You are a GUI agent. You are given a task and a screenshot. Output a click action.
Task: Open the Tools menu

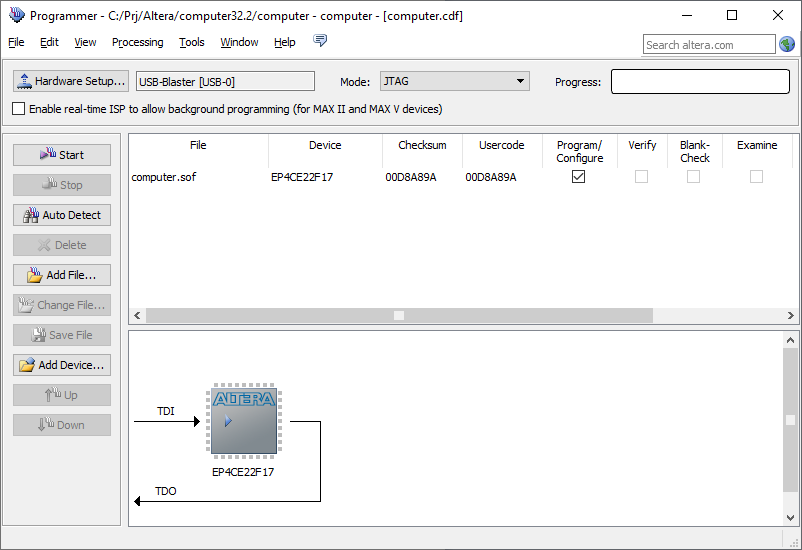pyautogui.click(x=192, y=42)
